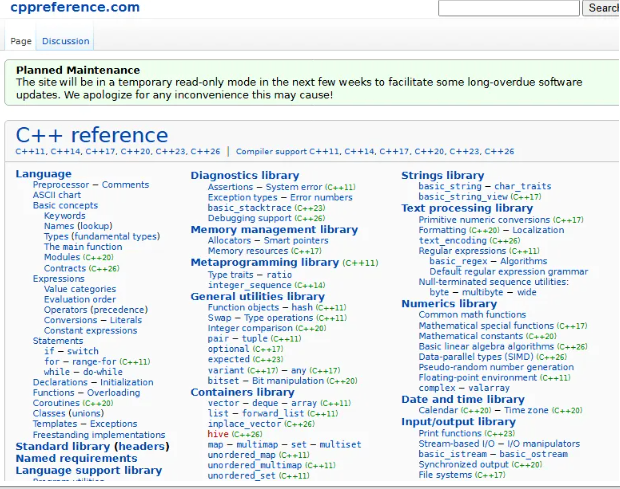620x489 pixels.
Task: Select the Page tab
Action: click(x=20, y=41)
